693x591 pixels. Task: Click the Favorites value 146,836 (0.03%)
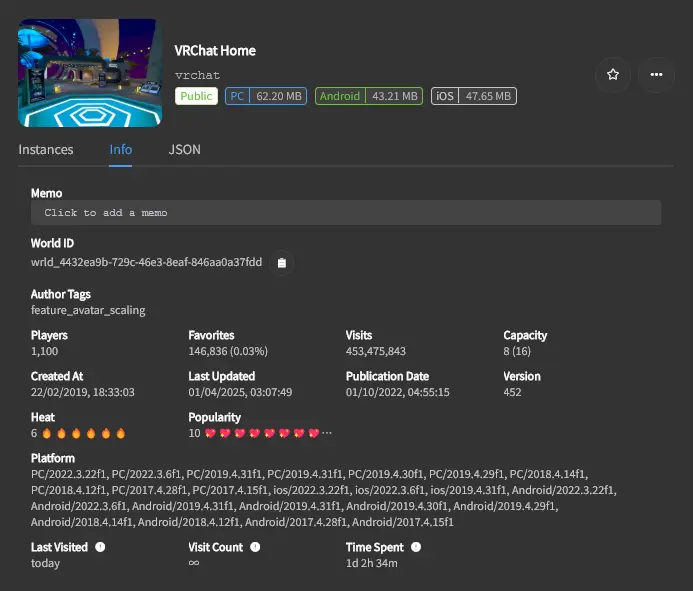[x=228, y=351]
